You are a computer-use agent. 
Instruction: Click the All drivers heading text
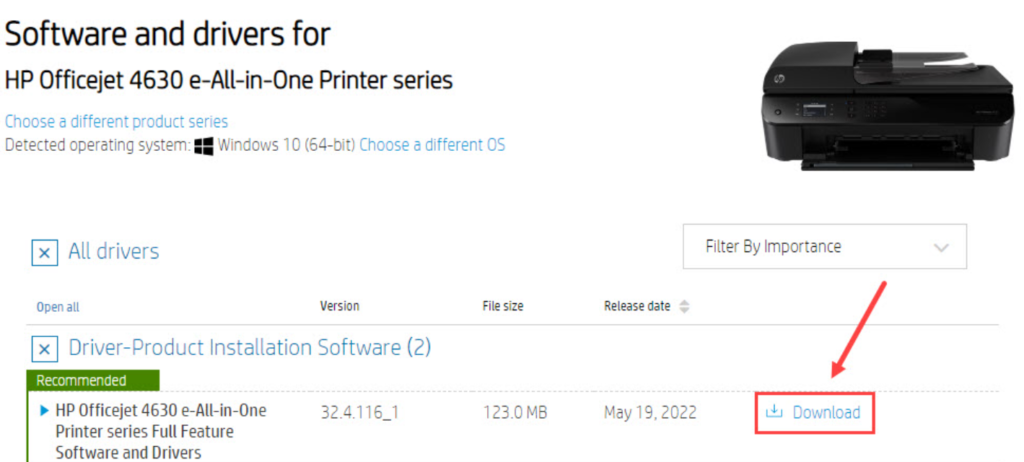(113, 252)
